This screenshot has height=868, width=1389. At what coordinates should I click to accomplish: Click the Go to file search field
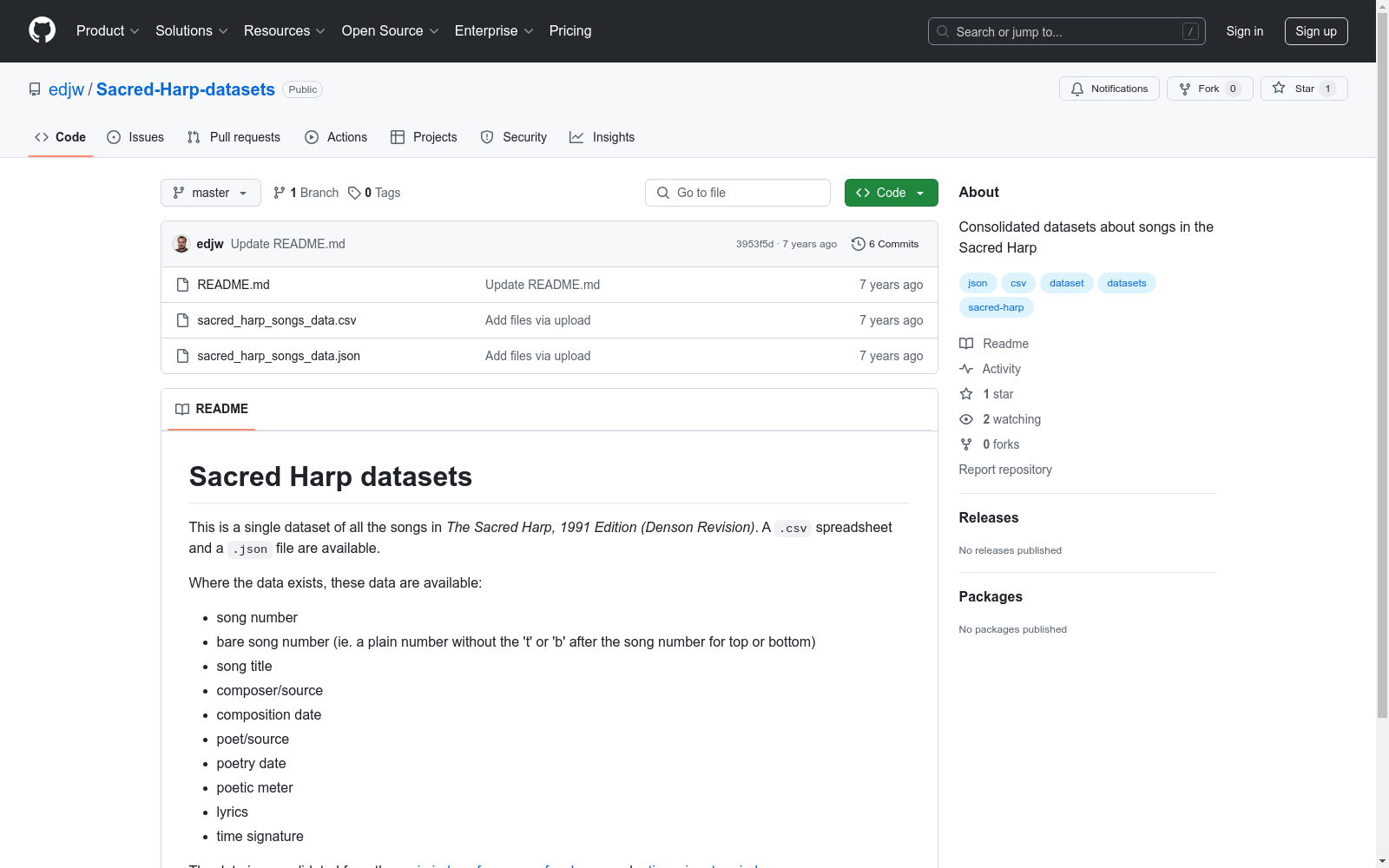coord(738,193)
